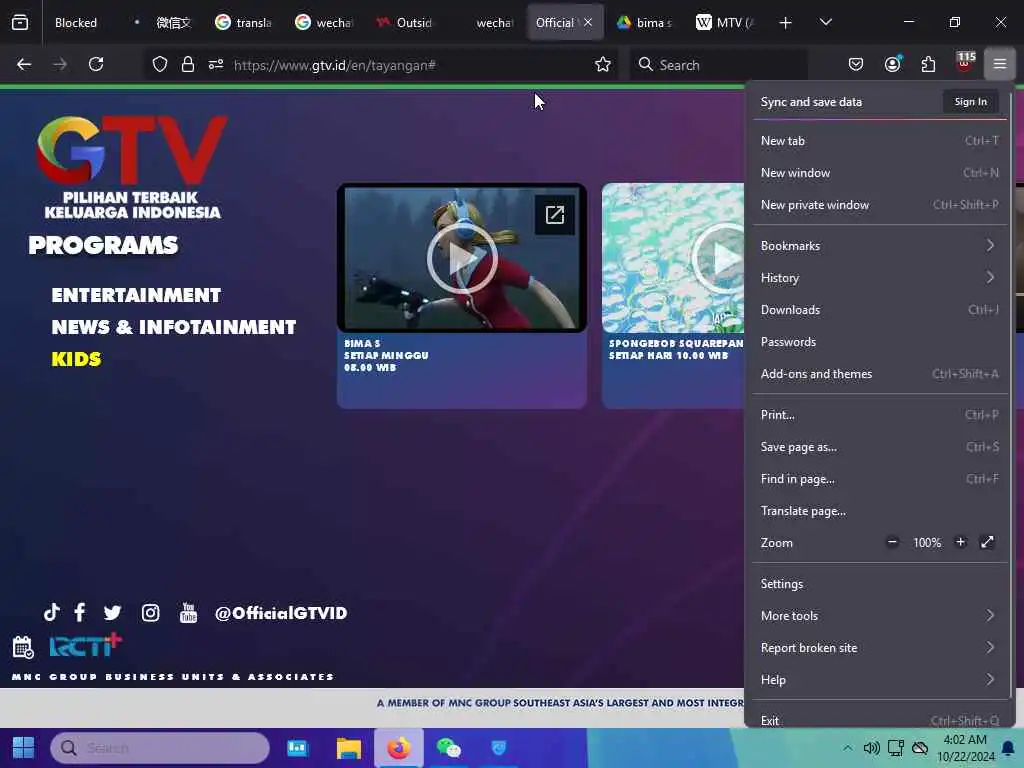Decrease zoom with minus button

click(892, 542)
